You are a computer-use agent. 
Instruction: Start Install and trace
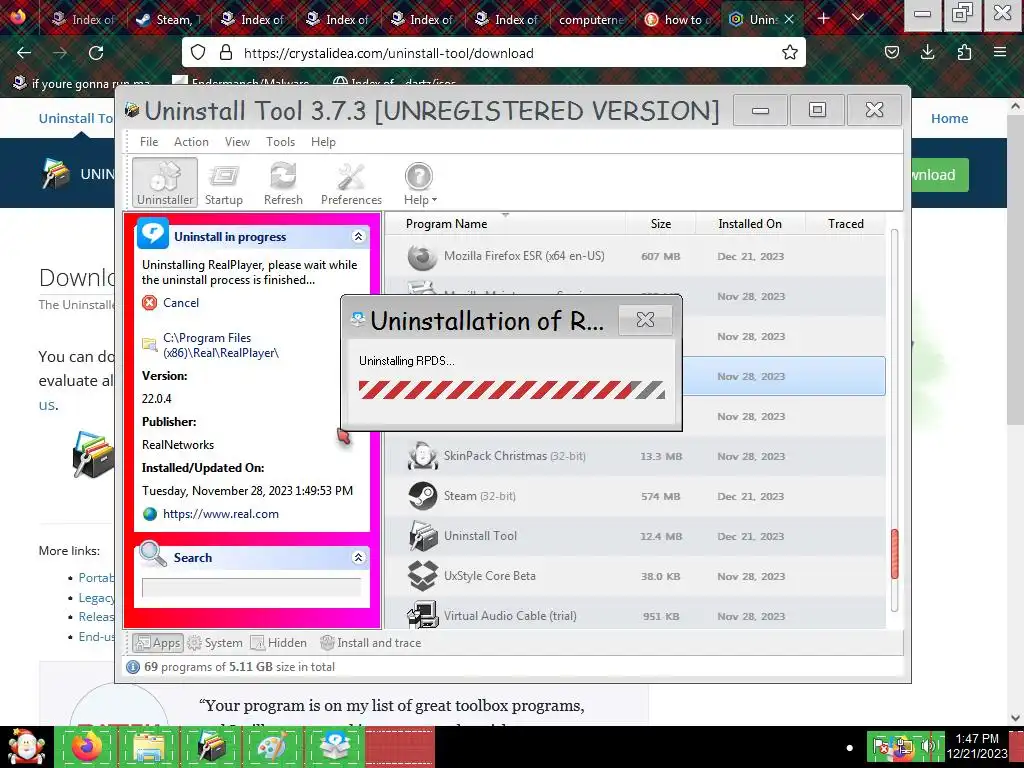click(x=370, y=643)
